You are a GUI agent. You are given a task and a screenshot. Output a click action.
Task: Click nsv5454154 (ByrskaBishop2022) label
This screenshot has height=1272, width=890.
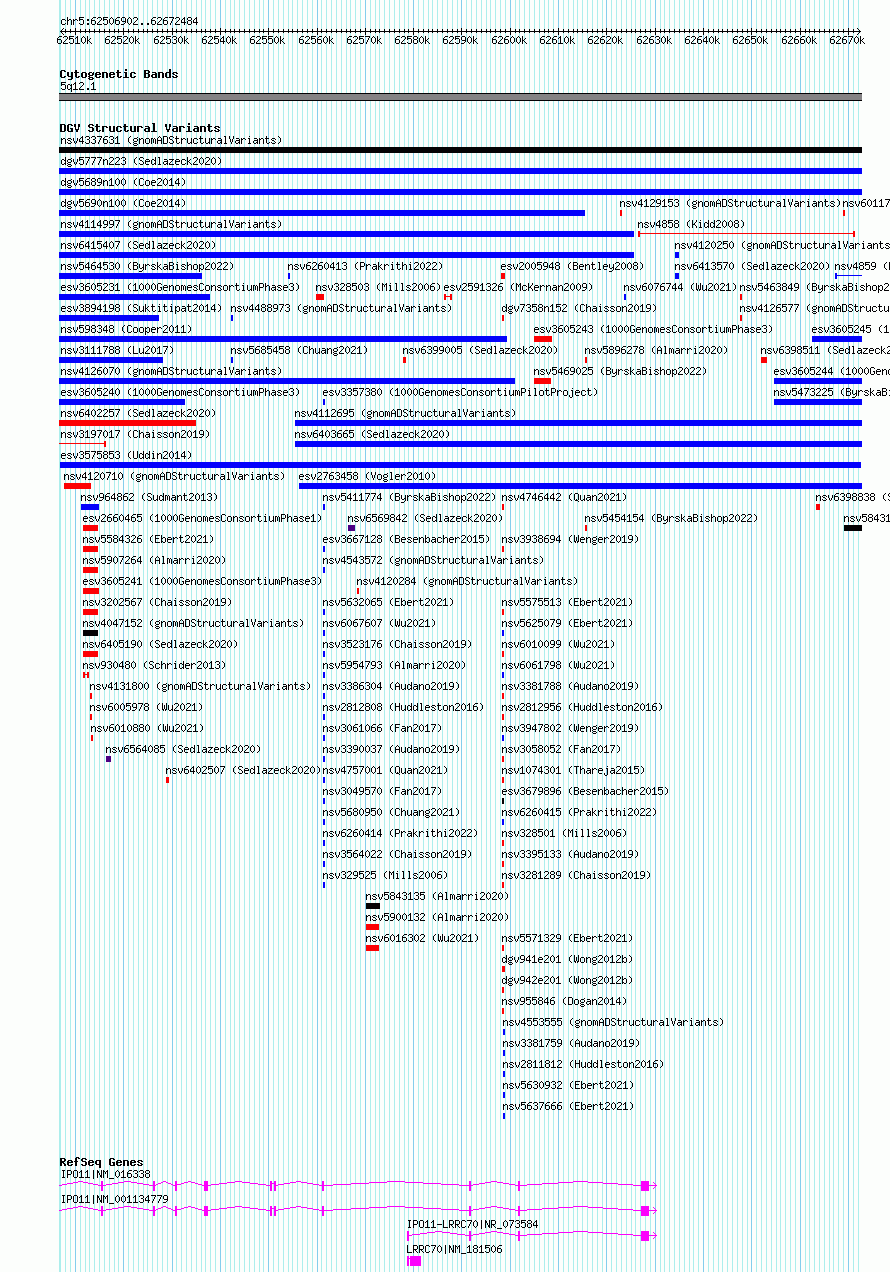[x=672, y=518]
